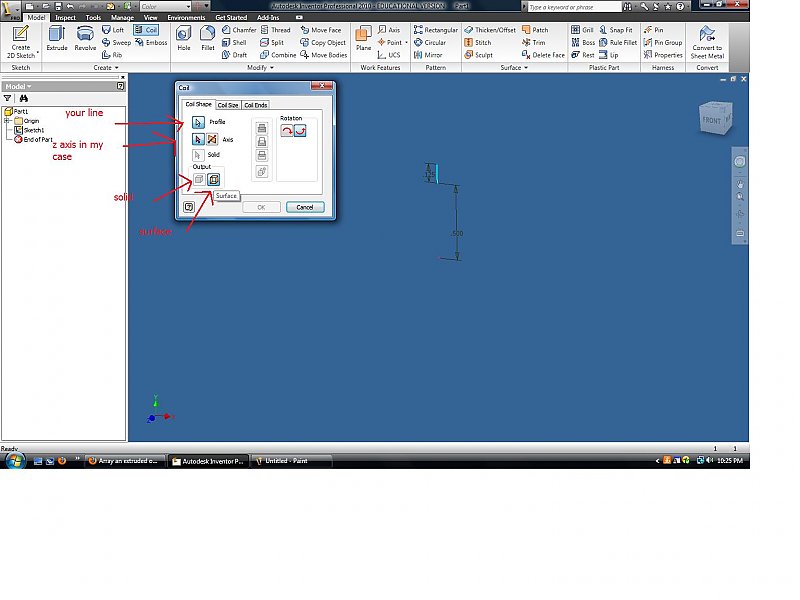Select the Rib tool
Viewport: 800px width, 600px height.
point(112,55)
